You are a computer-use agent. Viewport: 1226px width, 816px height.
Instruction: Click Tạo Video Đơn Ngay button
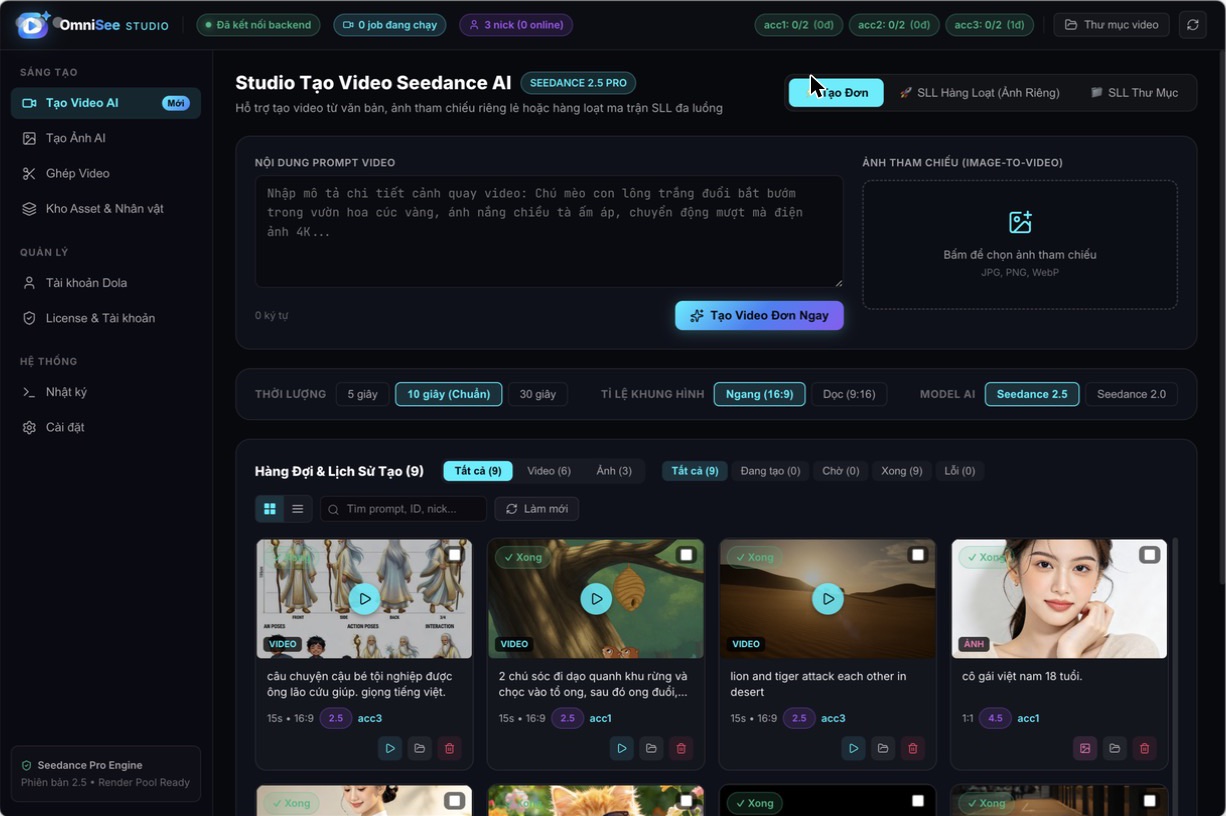(759, 315)
